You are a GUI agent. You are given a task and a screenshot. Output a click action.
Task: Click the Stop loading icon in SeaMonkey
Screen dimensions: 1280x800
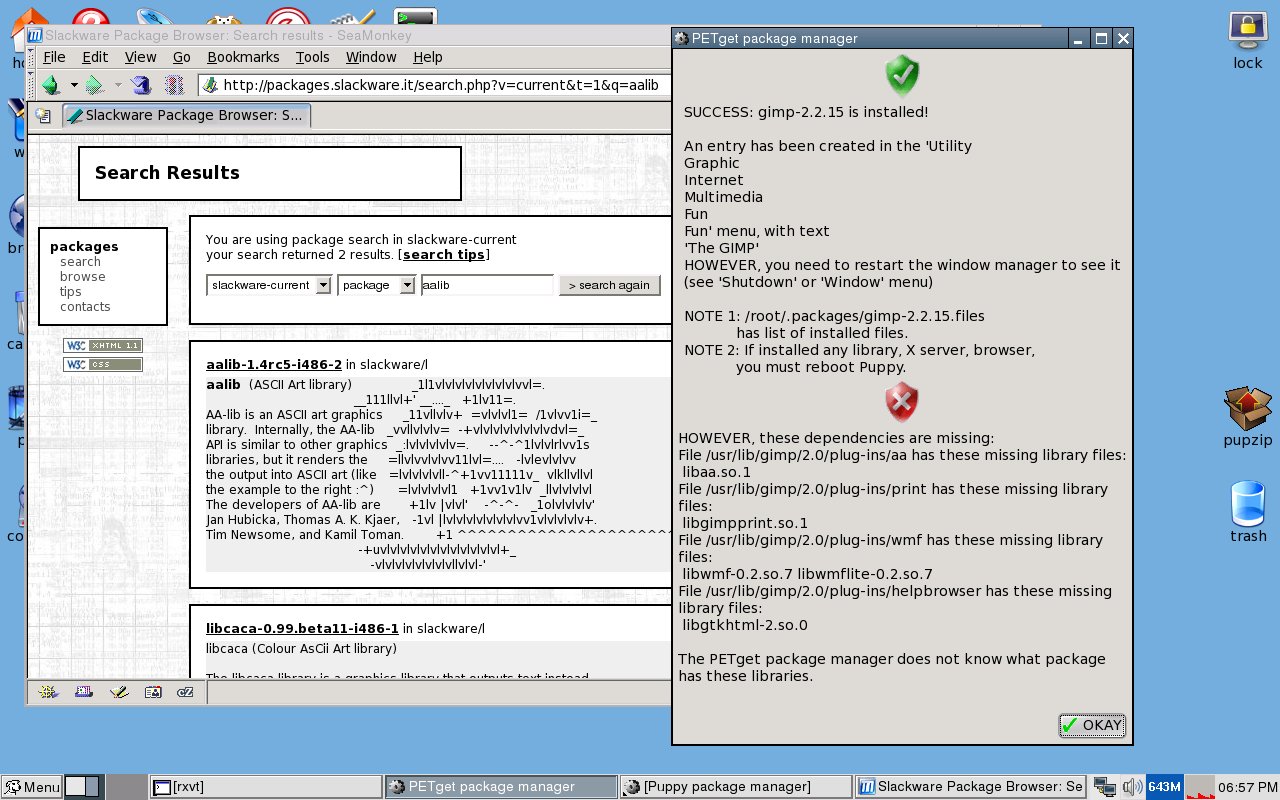click(x=174, y=85)
